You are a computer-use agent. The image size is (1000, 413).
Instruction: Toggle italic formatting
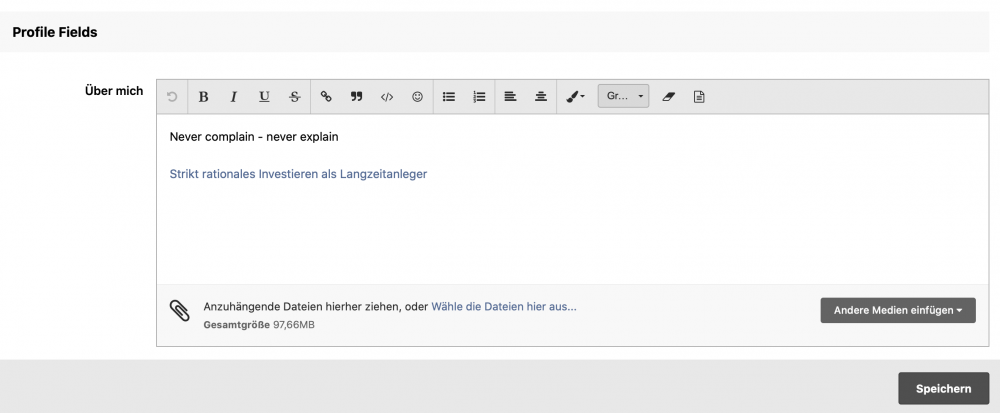coord(233,97)
